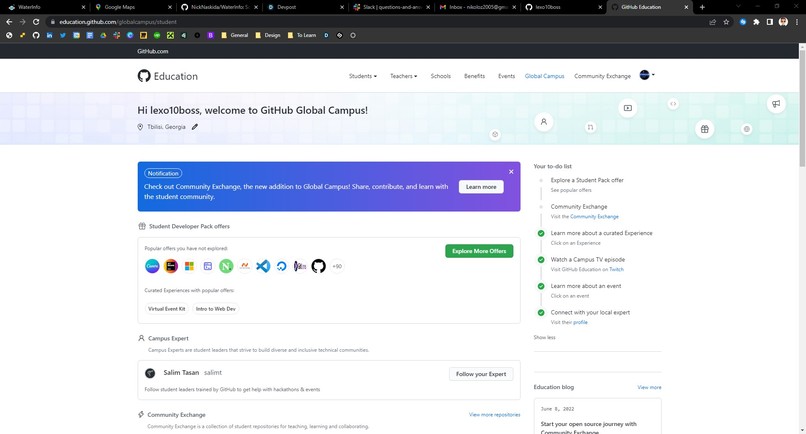Click the video player icon in banner
The width and height of the screenshot is (806, 434).
click(628, 108)
